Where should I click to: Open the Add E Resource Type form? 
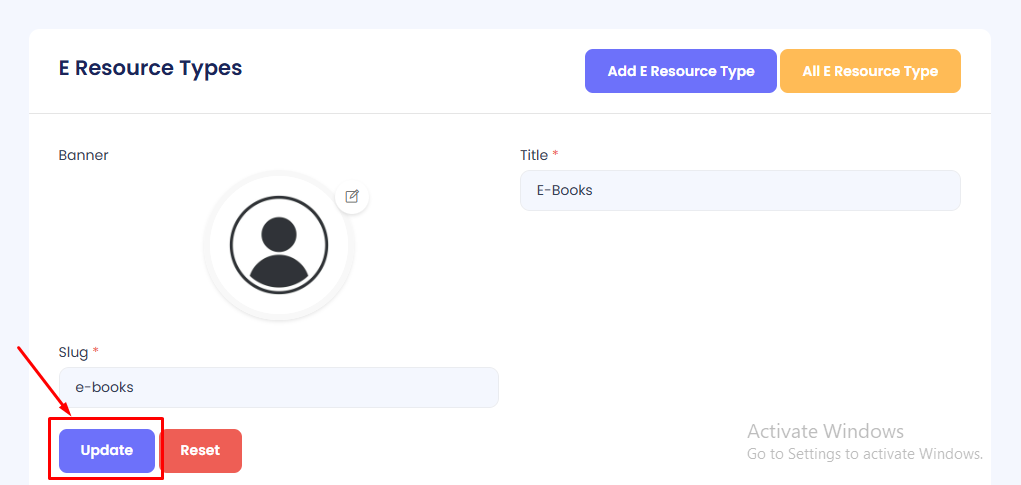coord(681,71)
